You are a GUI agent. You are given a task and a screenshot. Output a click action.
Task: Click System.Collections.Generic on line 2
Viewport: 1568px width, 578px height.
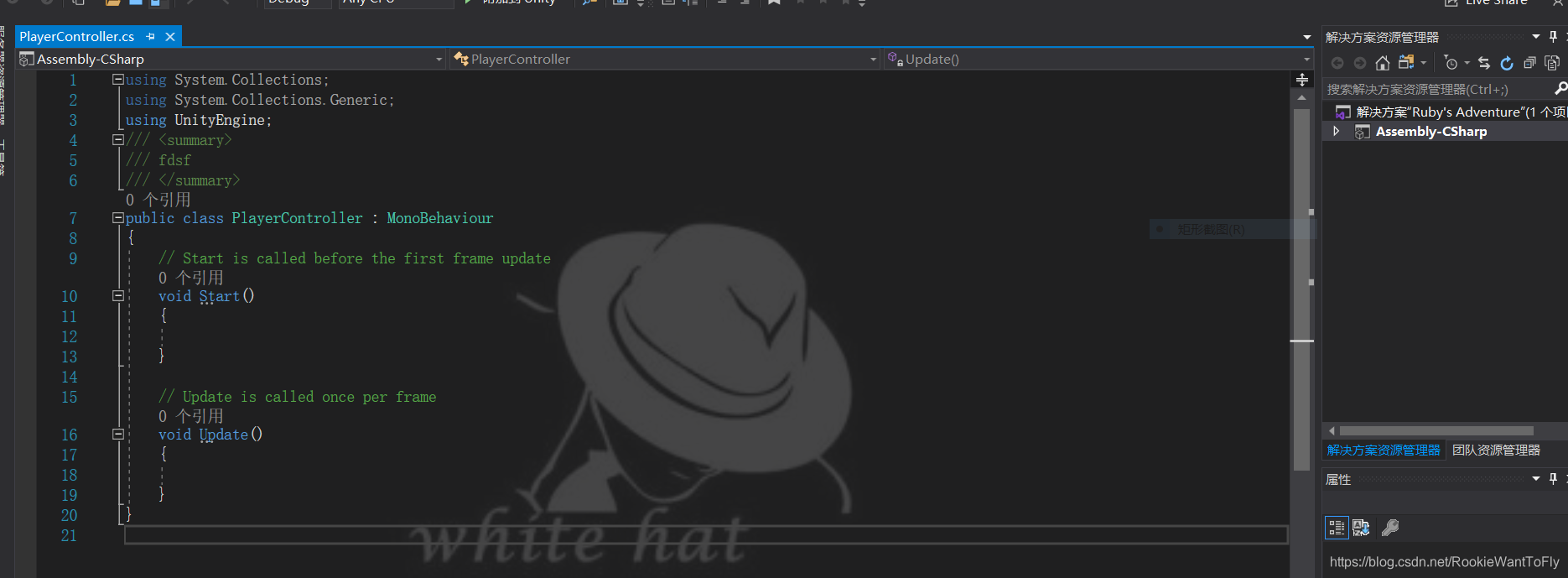coord(281,100)
